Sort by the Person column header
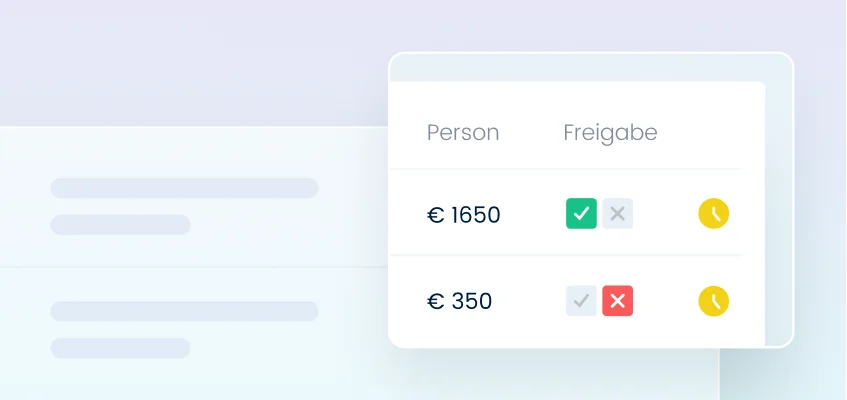This screenshot has width=847, height=400. click(x=463, y=133)
